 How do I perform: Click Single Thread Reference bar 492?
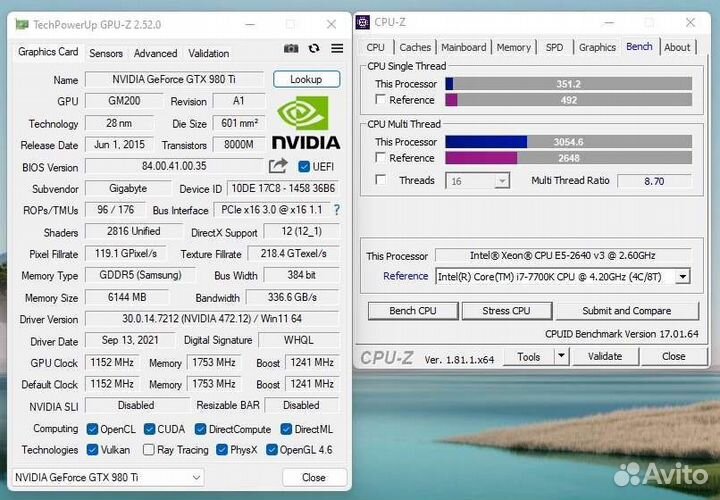(568, 100)
